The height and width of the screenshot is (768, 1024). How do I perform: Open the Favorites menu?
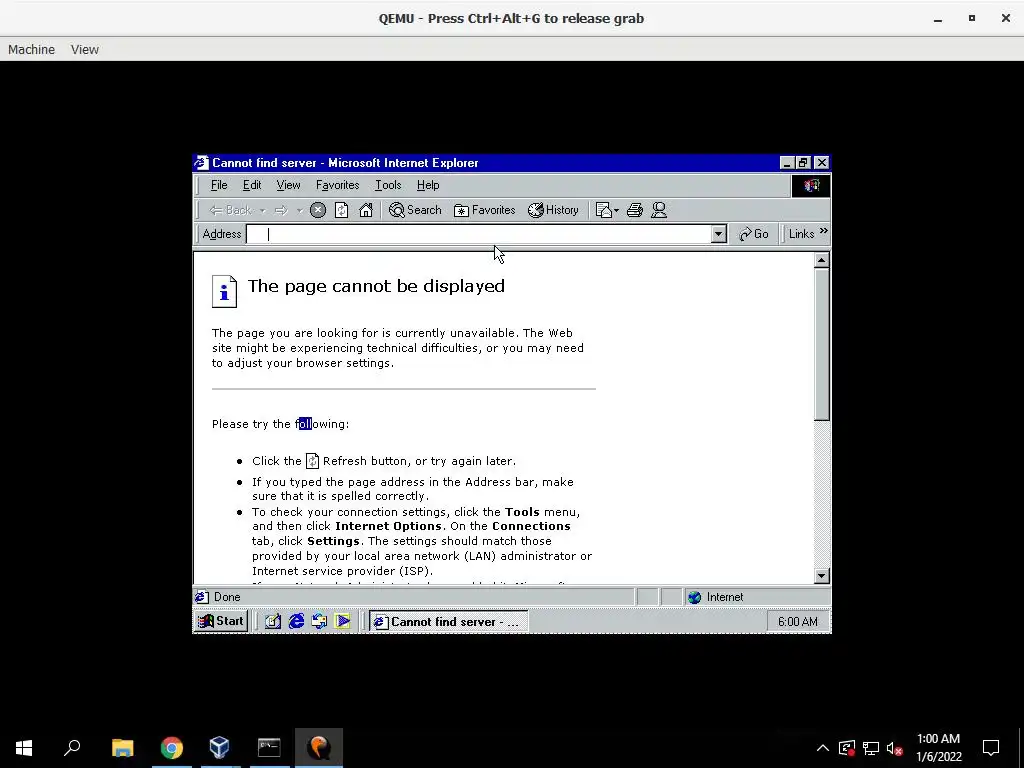point(338,185)
